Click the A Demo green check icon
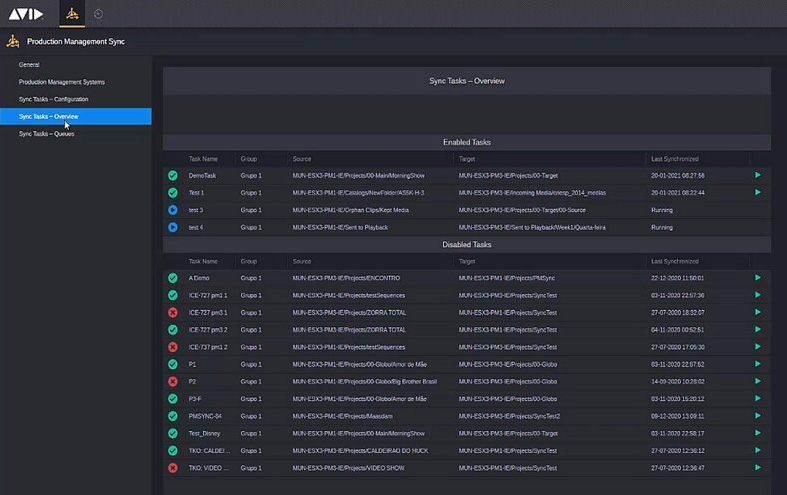Viewport: 787px width, 495px height. click(x=173, y=278)
